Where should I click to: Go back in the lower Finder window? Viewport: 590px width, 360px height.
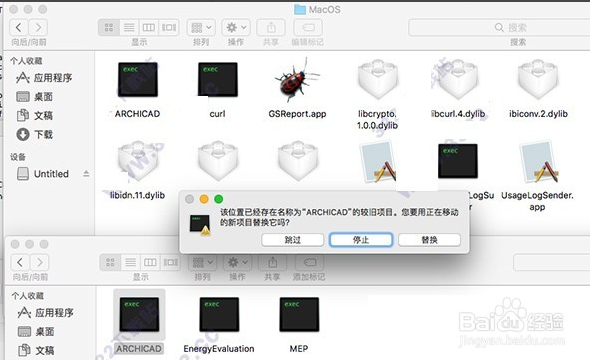tap(20, 262)
